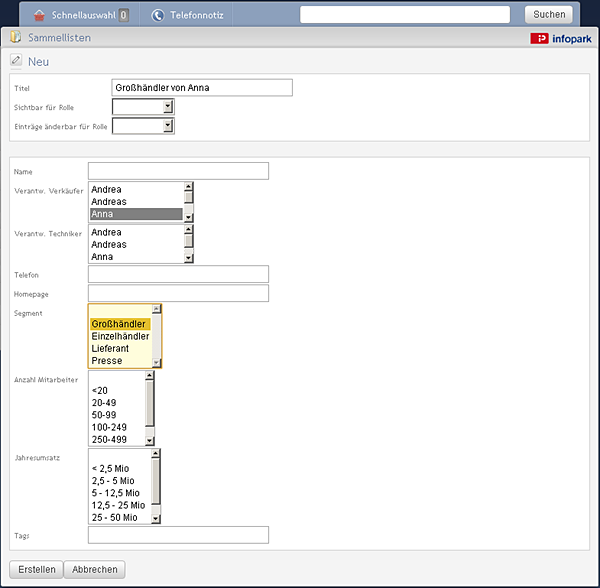Select Großhändler in Segment list
This screenshot has height=588, width=600.
coord(121,324)
